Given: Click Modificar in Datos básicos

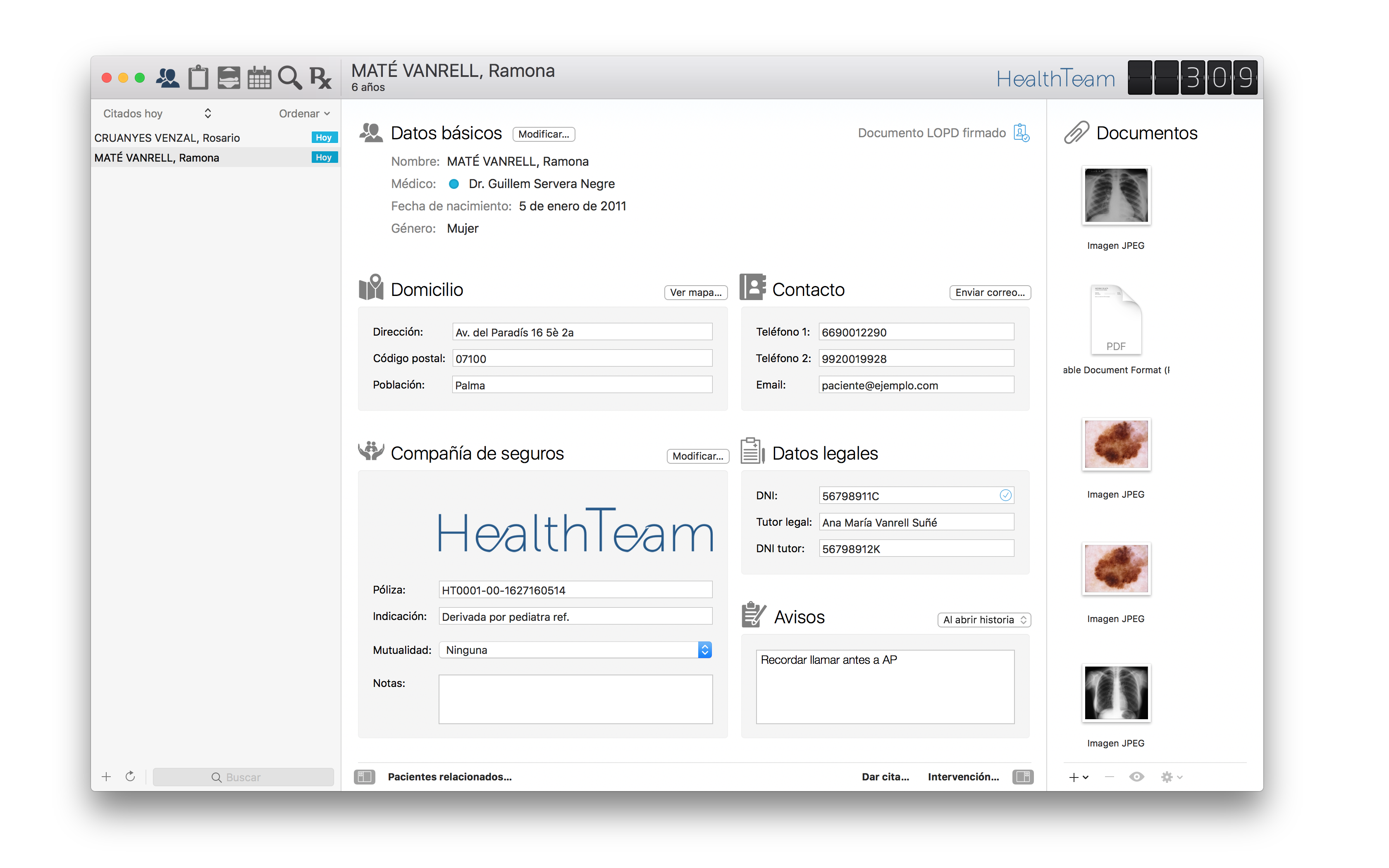Looking at the screenshot, I should 544,134.
